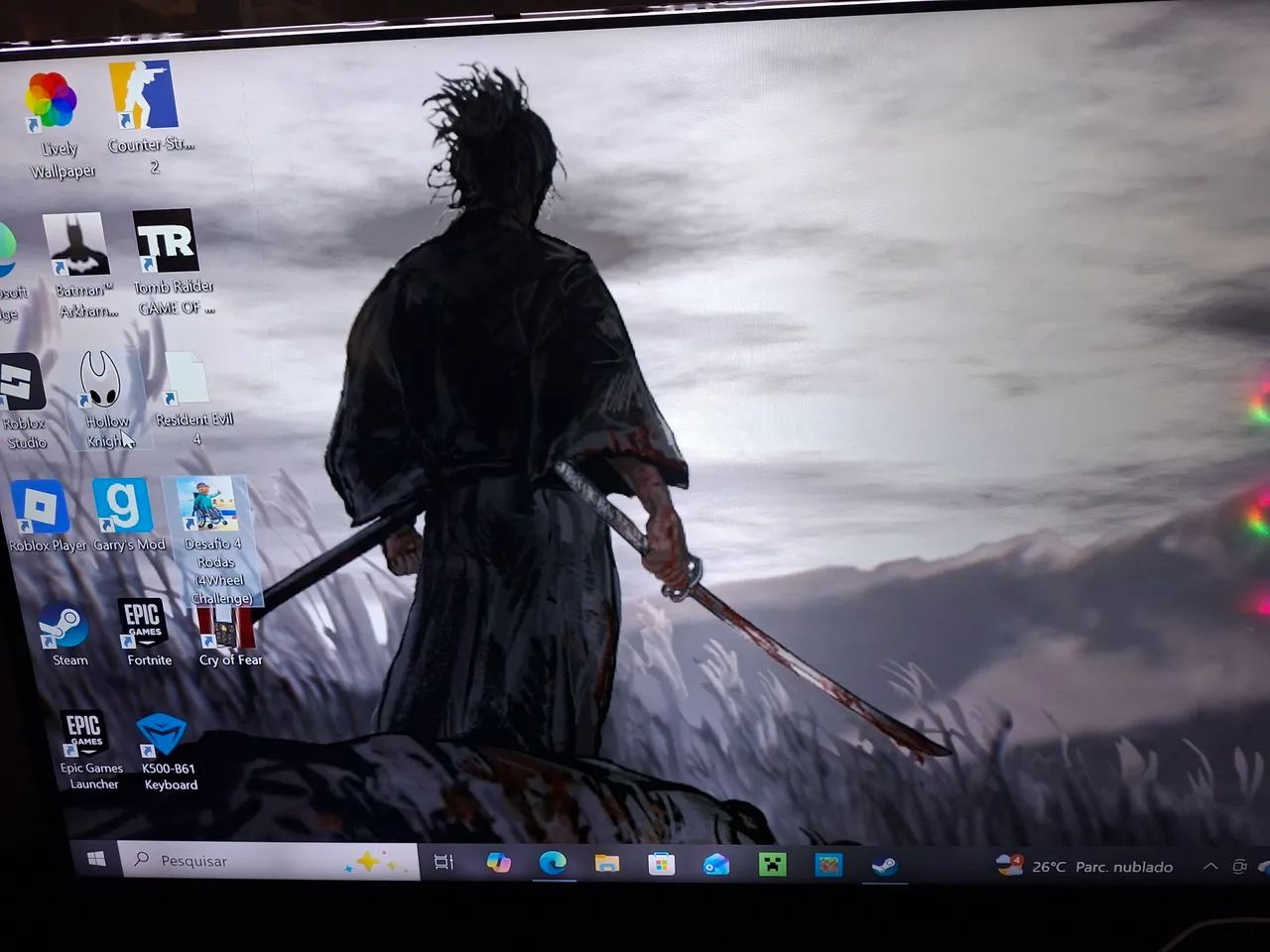Select the partly visible Microsoft Edge desktop icon
The height and width of the screenshot is (952, 1270).
tap(8, 273)
